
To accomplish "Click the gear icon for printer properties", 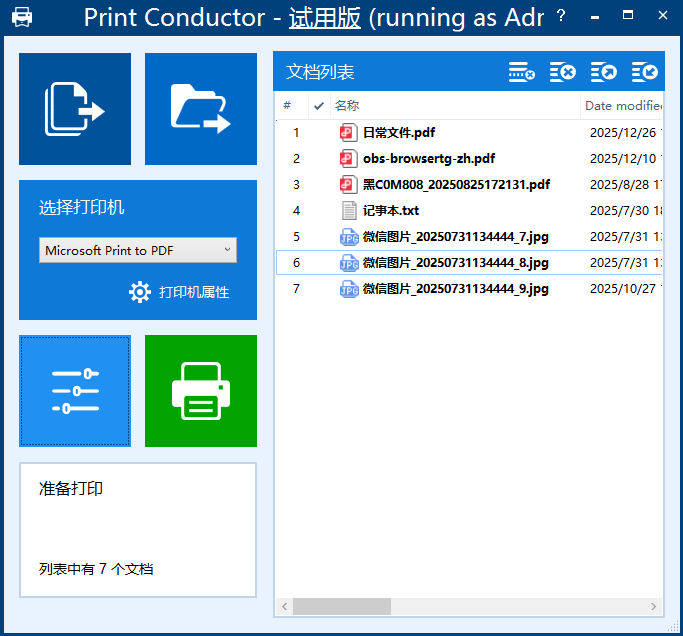I will point(140,292).
